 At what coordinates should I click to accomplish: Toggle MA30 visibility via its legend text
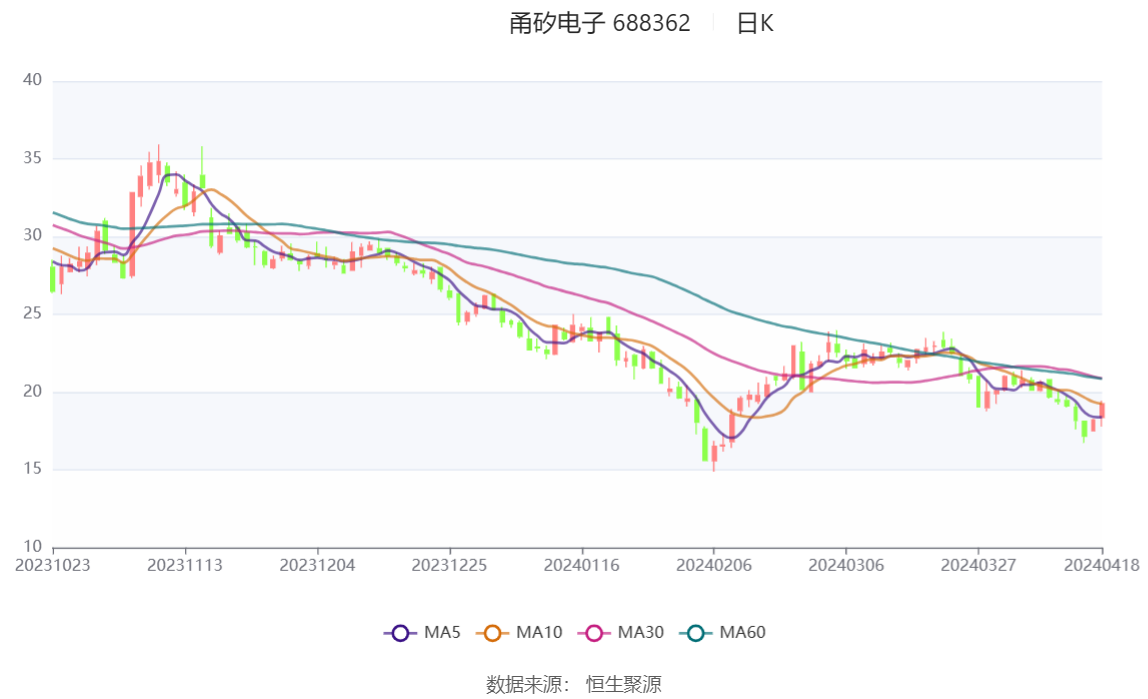tap(640, 633)
